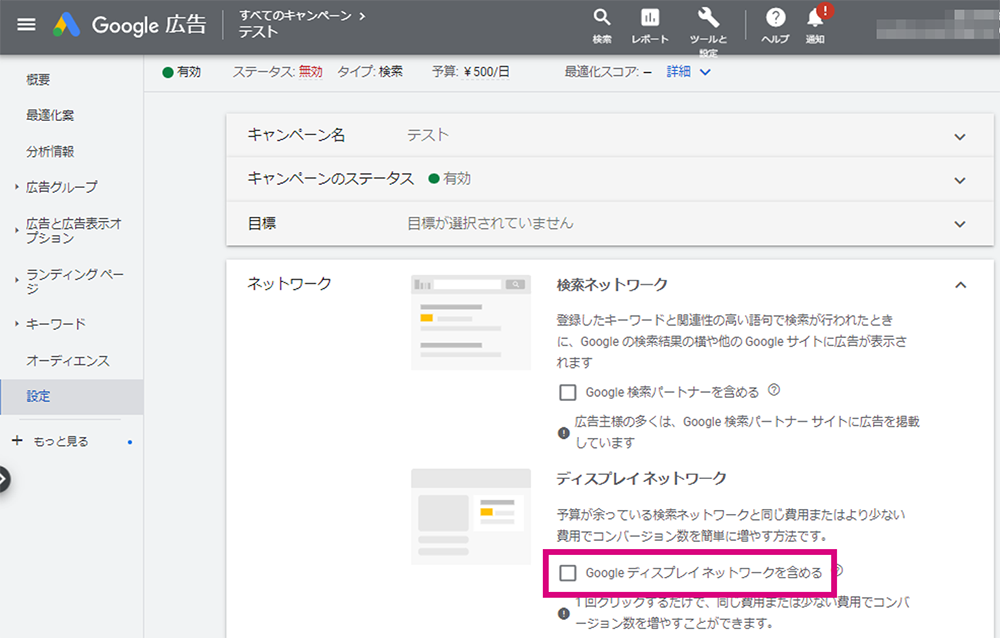The height and width of the screenshot is (638, 1000).
Task: Click すべてのキャンペーン breadcrumb link
Action: [x=295, y=15]
